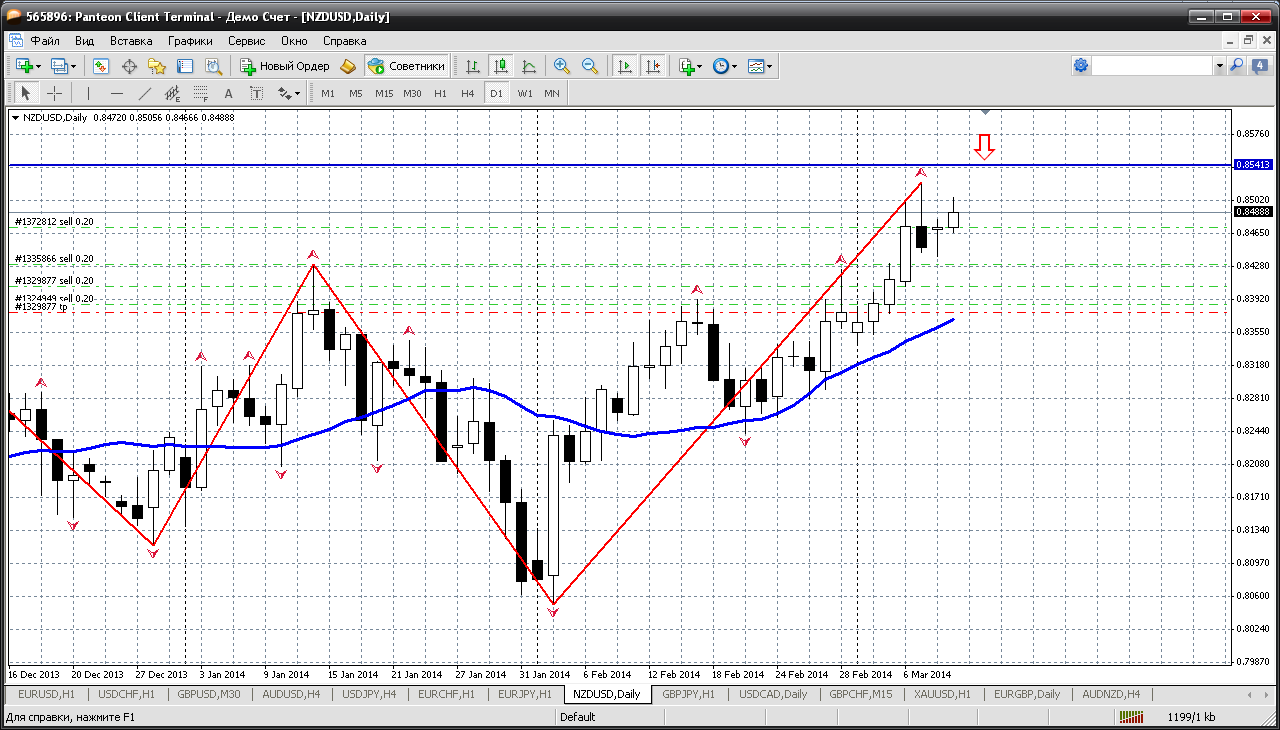Viewport: 1280px width, 730px height.
Task: Click the connection status bars indicator
Action: (1132, 717)
